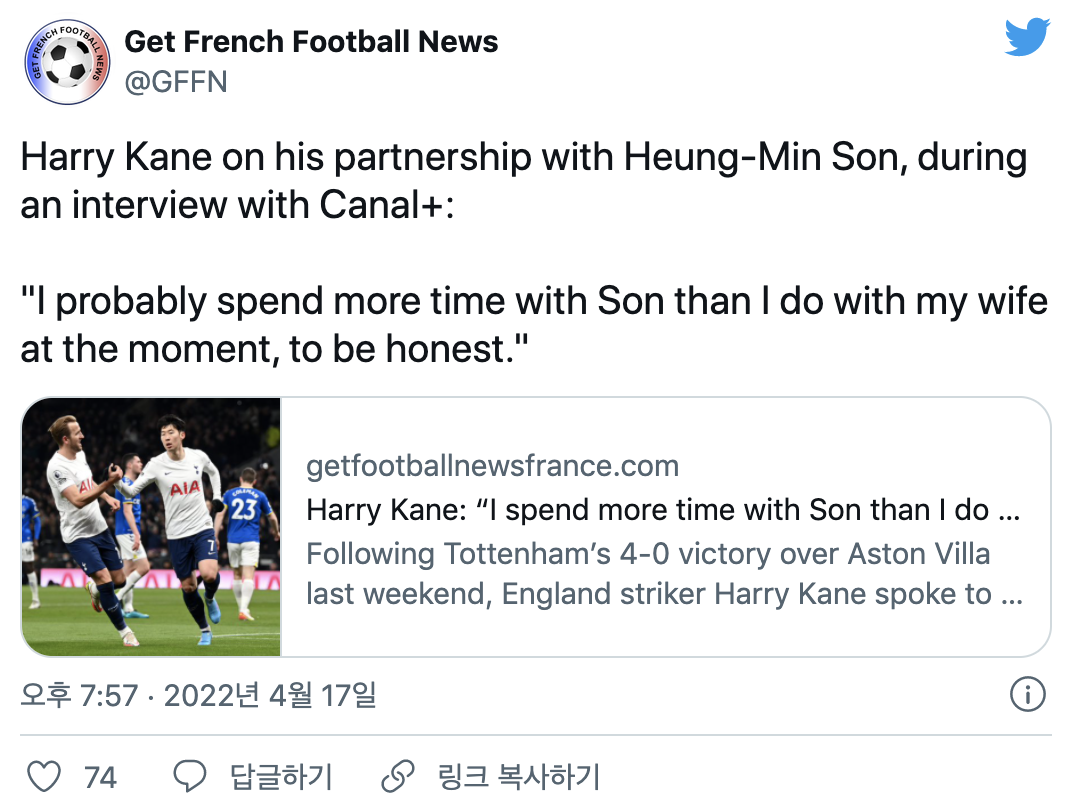The height and width of the screenshot is (804, 1072).
Task: Open the GFFN soccer ball profile avatar
Action: point(68,61)
